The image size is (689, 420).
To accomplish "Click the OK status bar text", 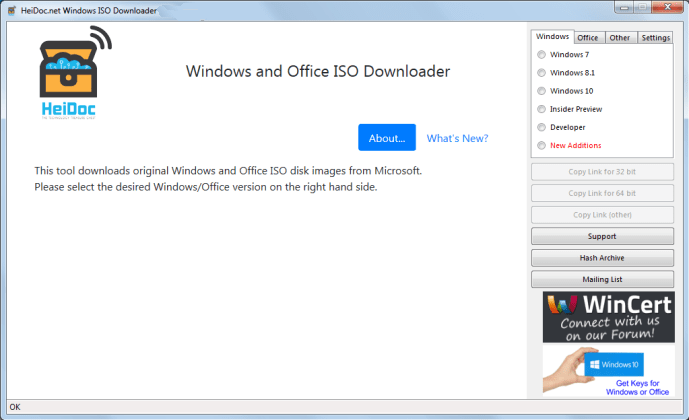I will (15, 407).
